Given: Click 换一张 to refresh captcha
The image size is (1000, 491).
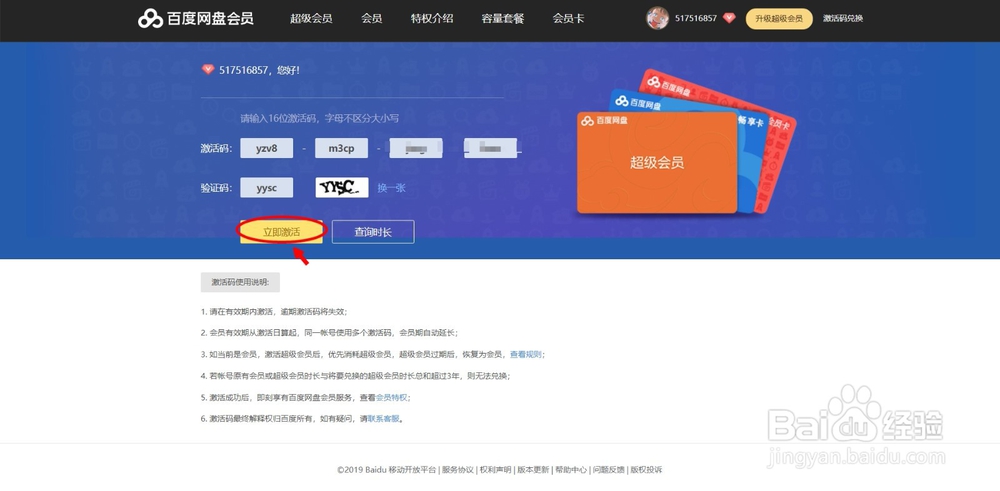Looking at the screenshot, I should 391,188.
